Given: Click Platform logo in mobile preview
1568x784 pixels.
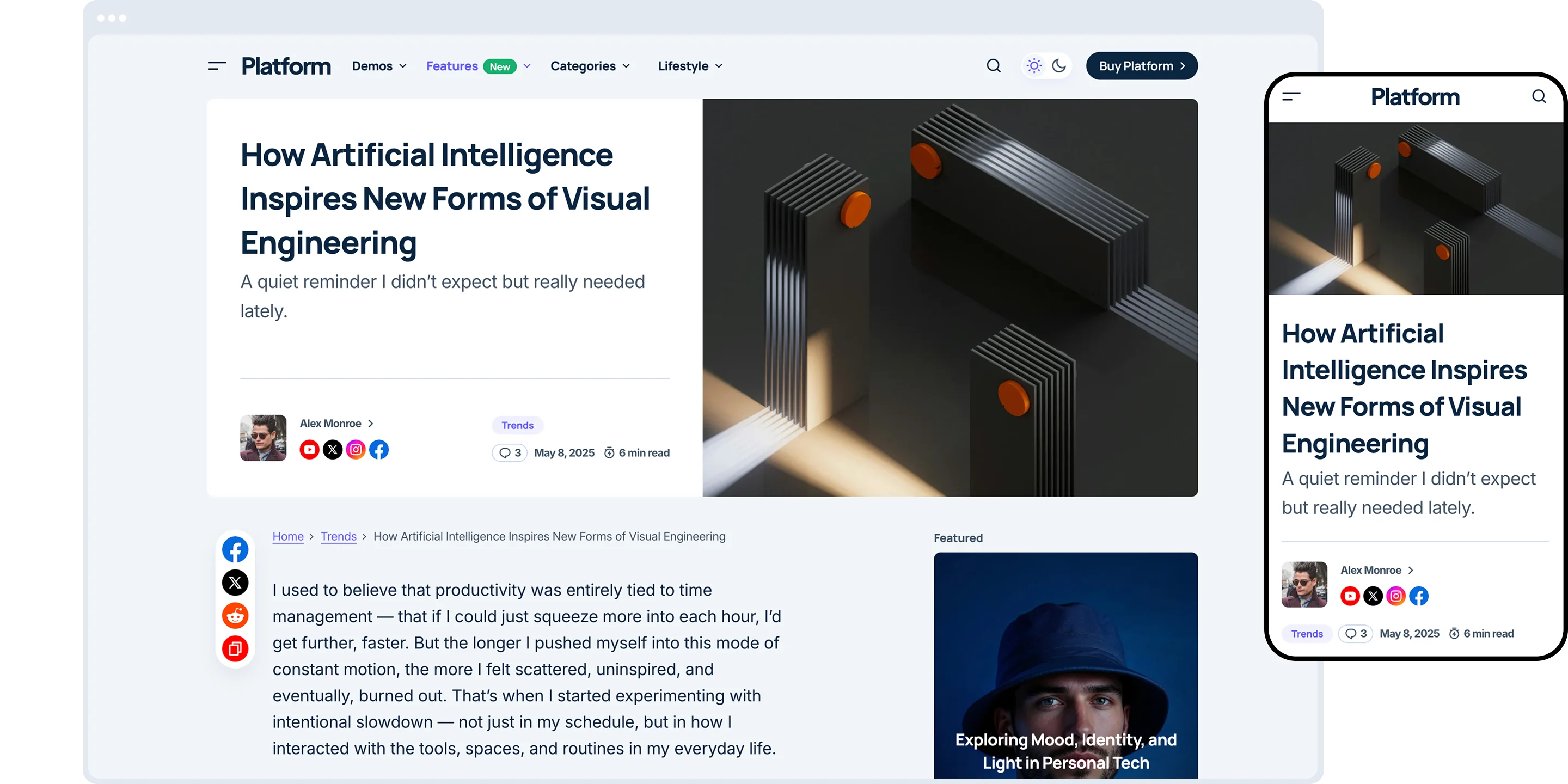Looking at the screenshot, I should pos(1414,96).
